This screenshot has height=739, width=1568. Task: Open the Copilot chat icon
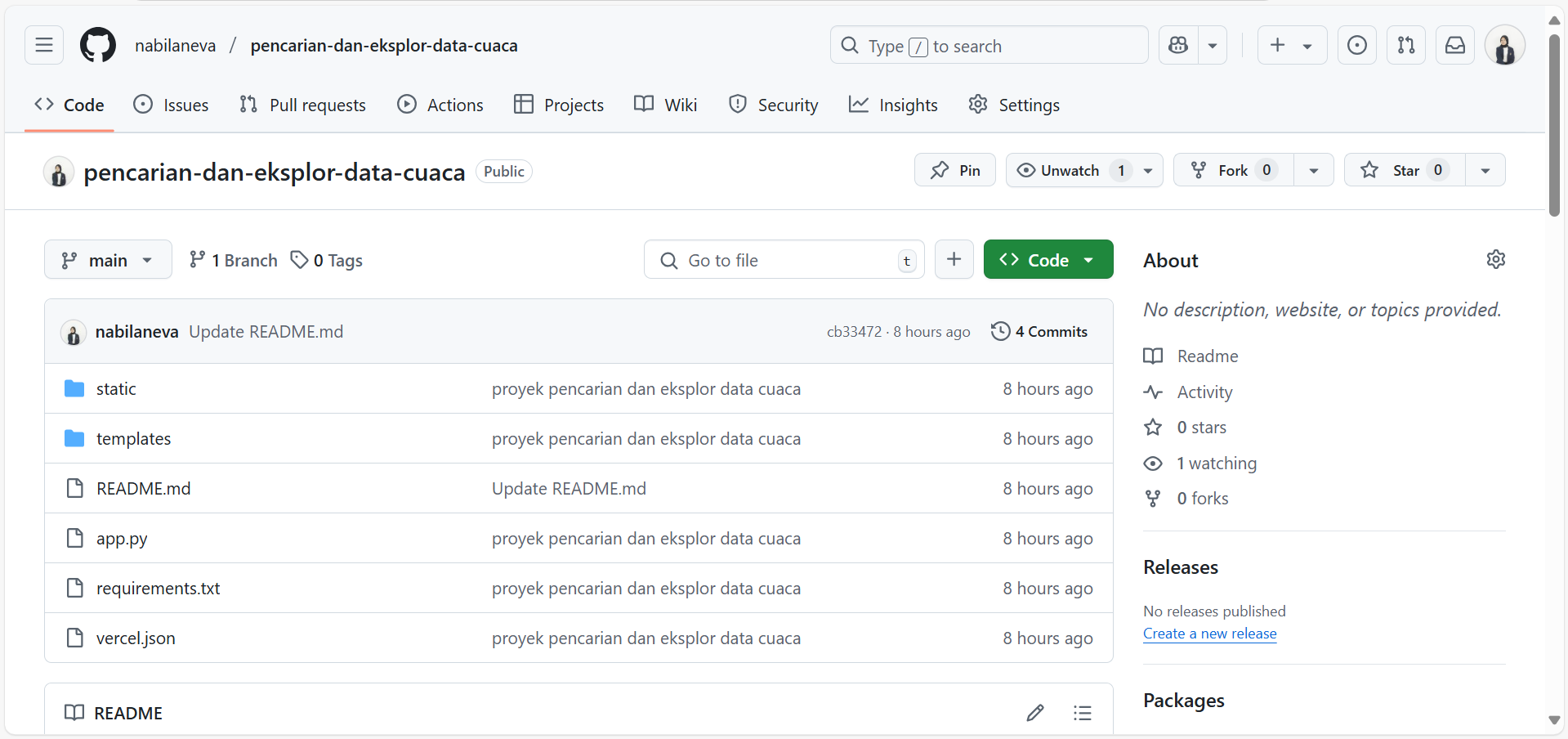click(x=1178, y=45)
